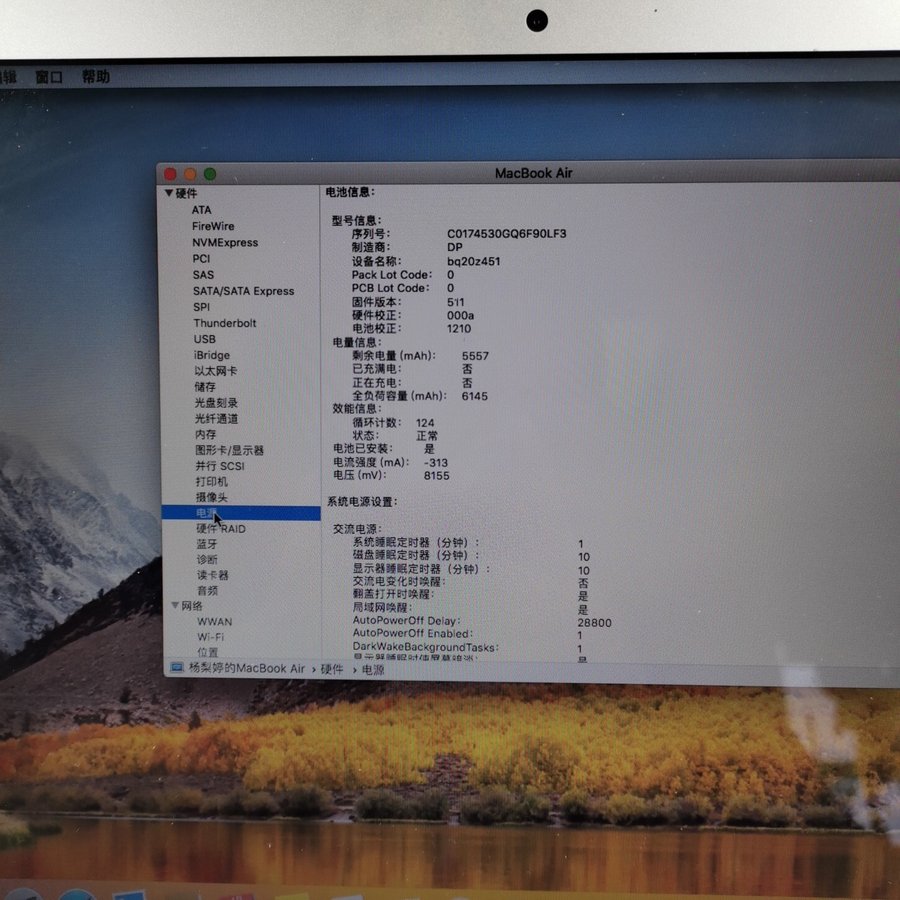Collapse the 硬件 section triangle
The image size is (900, 900).
tap(169, 193)
